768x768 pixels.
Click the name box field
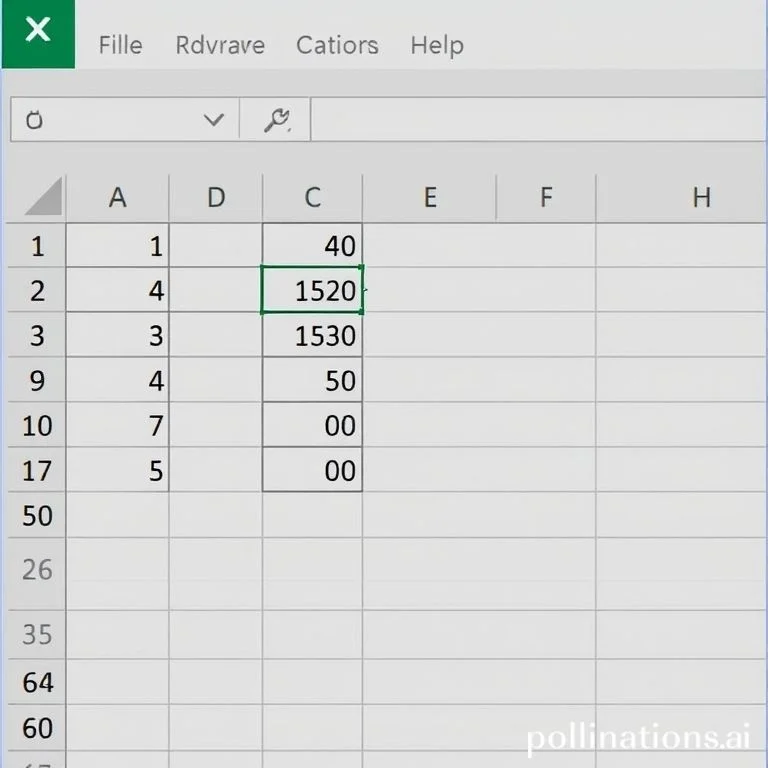(x=125, y=120)
